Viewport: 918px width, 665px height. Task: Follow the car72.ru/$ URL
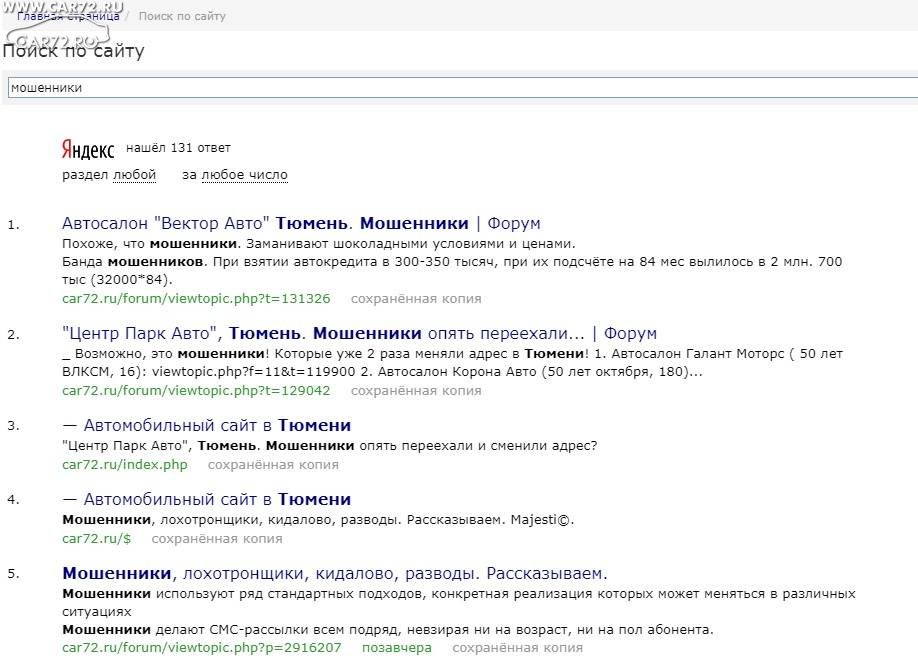tap(97, 539)
